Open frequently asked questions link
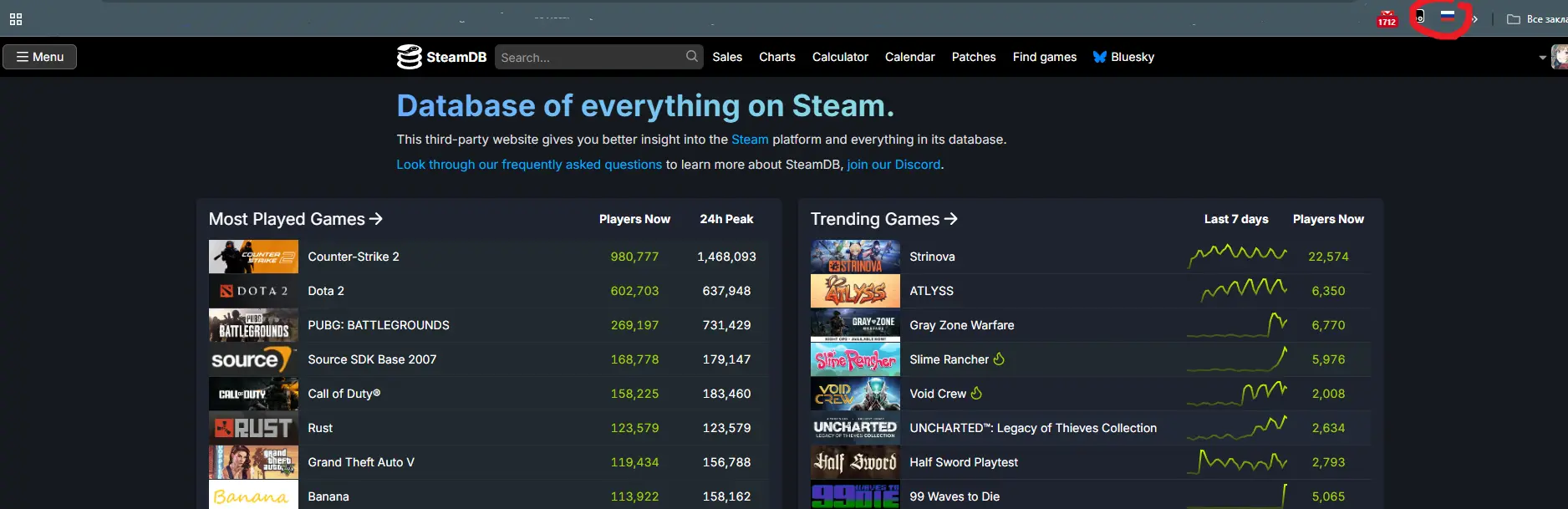 click(529, 165)
